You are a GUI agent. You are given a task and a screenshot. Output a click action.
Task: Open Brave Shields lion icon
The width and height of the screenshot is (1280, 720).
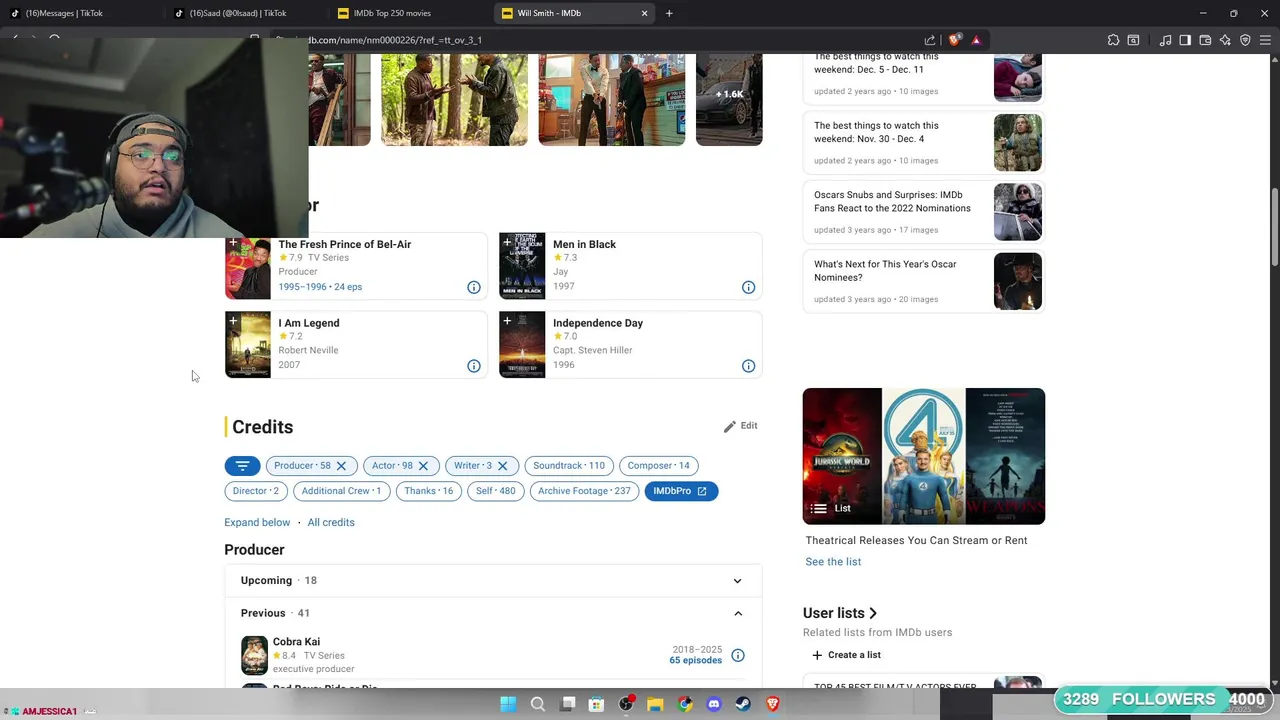point(954,40)
